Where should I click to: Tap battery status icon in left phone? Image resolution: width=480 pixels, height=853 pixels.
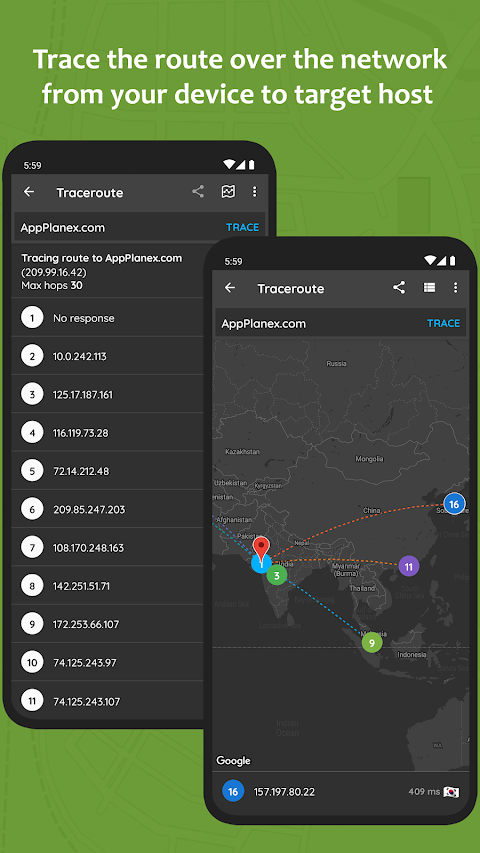click(x=251, y=164)
